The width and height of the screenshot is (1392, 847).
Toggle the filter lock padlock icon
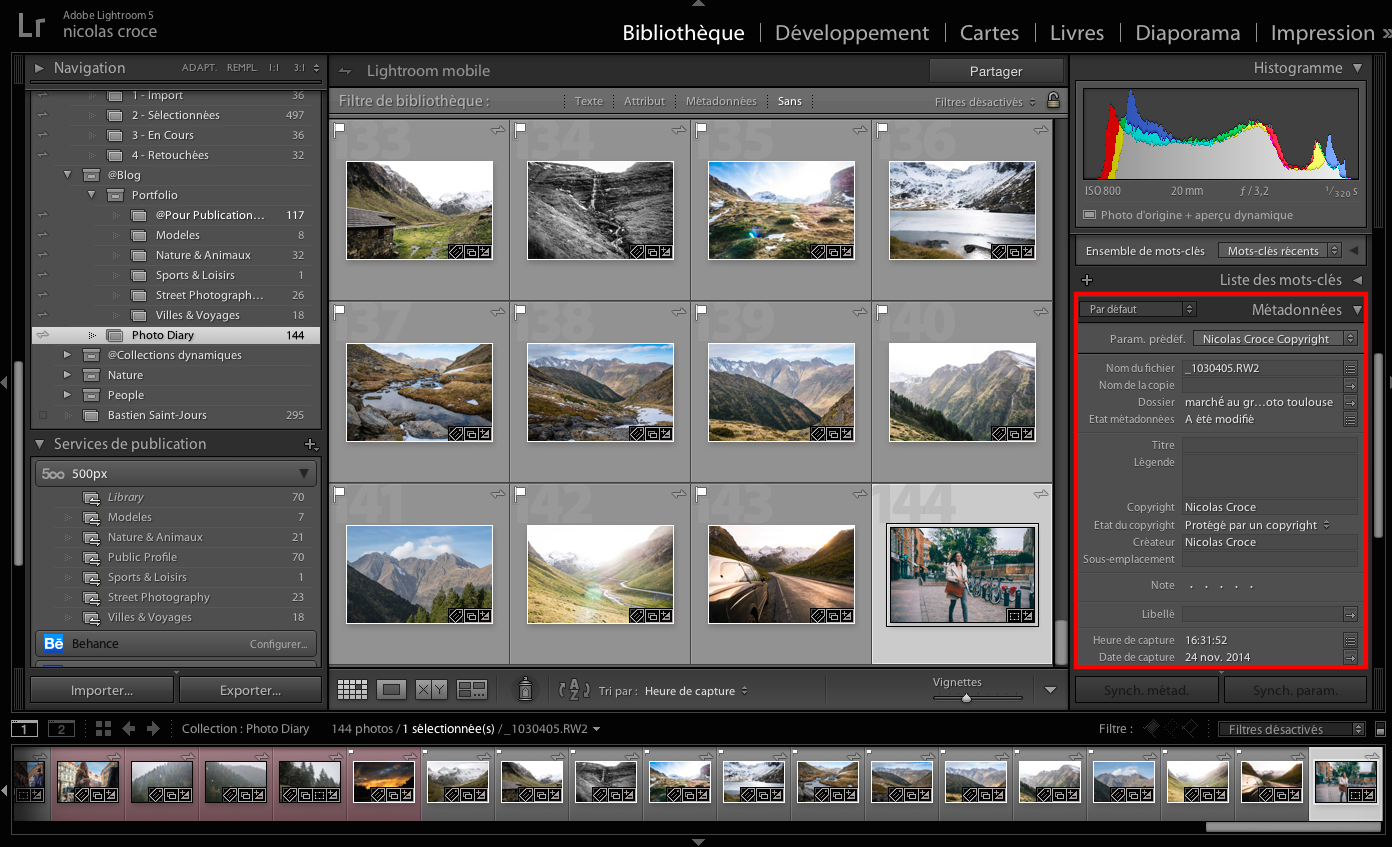[1052, 100]
